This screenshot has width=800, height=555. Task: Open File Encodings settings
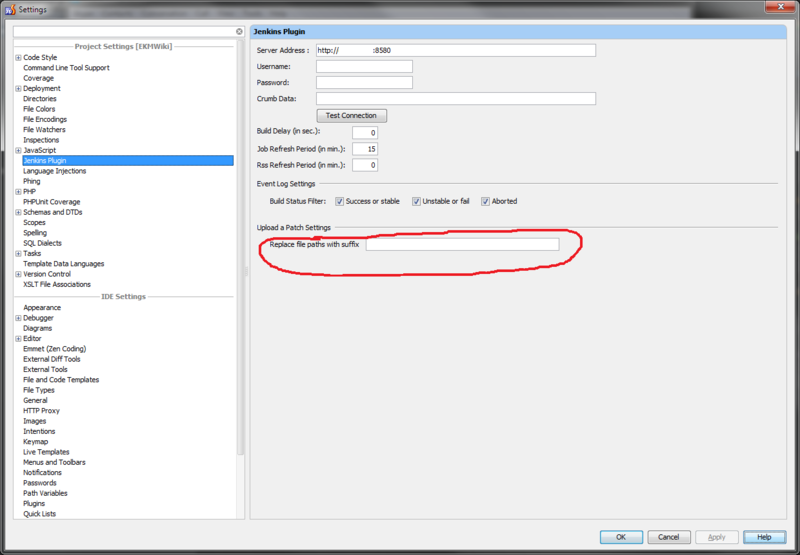click(x=45, y=119)
